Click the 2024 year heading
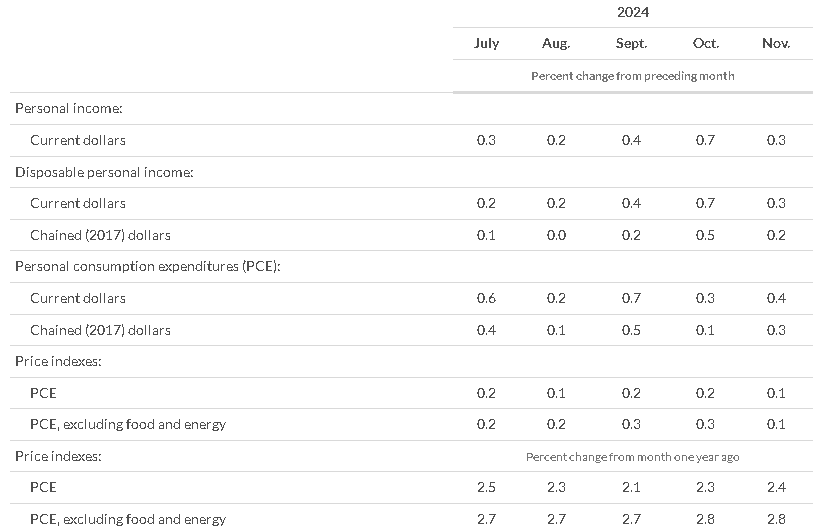Image resolution: width=821 pixels, height=531 pixels. [x=633, y=12]
